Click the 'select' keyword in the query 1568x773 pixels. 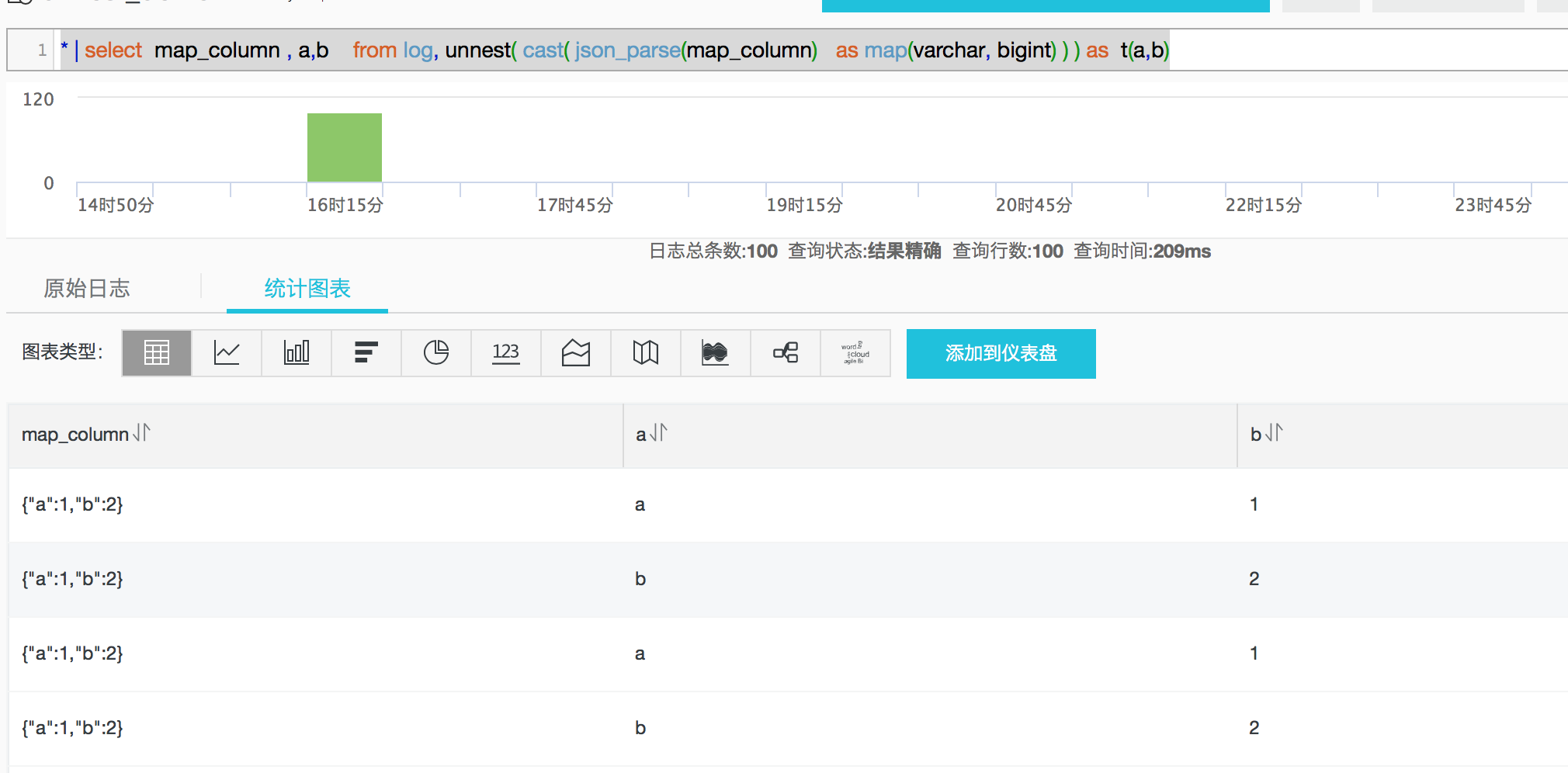pyautogui.click(x=113, y=50)
